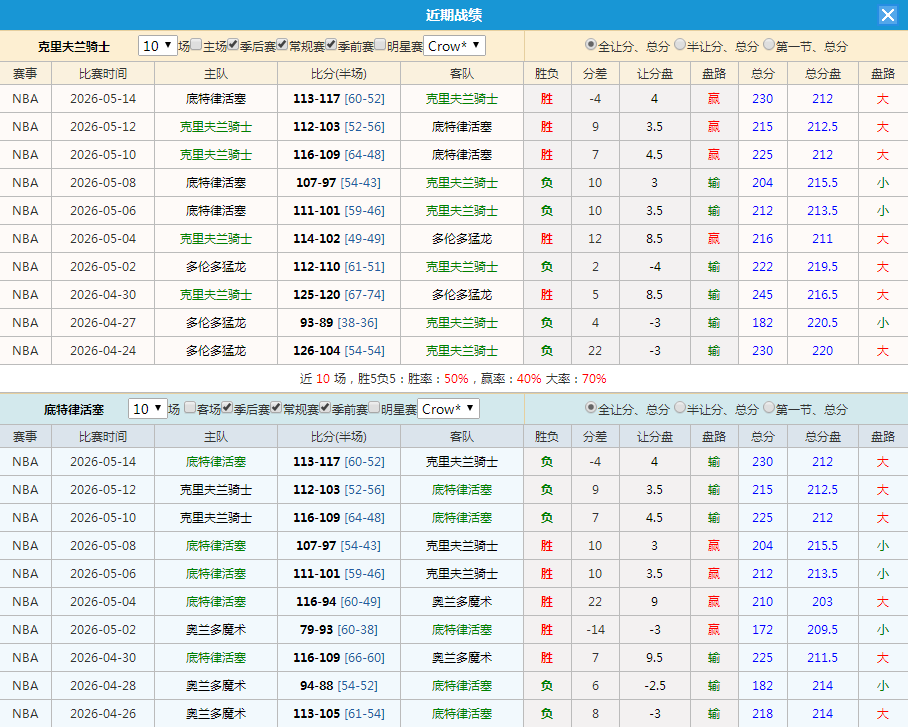Click the date 2026-04-27
This screenshot has height=727, width=908.
click(103, 323)
